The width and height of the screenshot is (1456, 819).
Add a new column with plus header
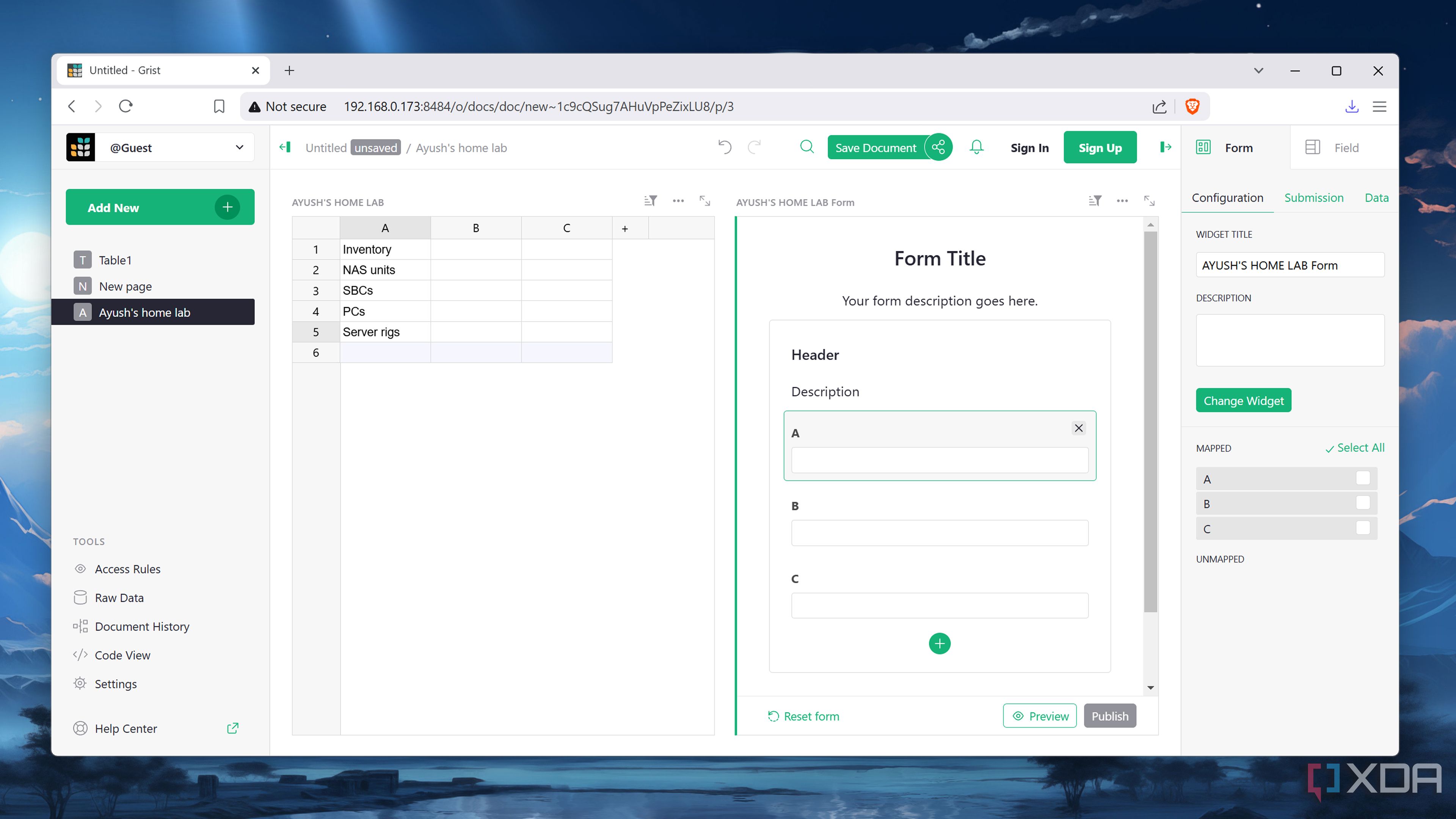(x=624, y=228)
